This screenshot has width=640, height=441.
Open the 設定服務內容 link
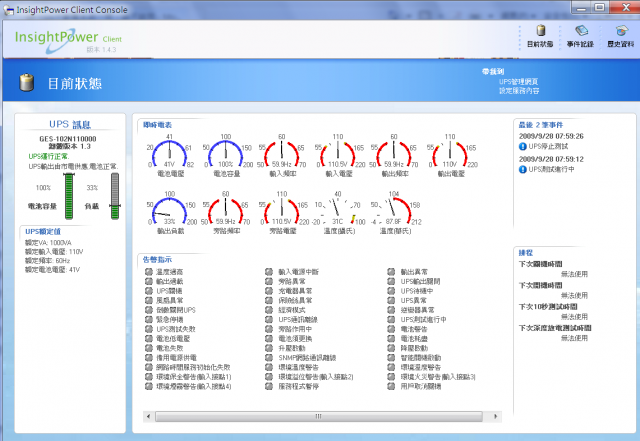519,91
